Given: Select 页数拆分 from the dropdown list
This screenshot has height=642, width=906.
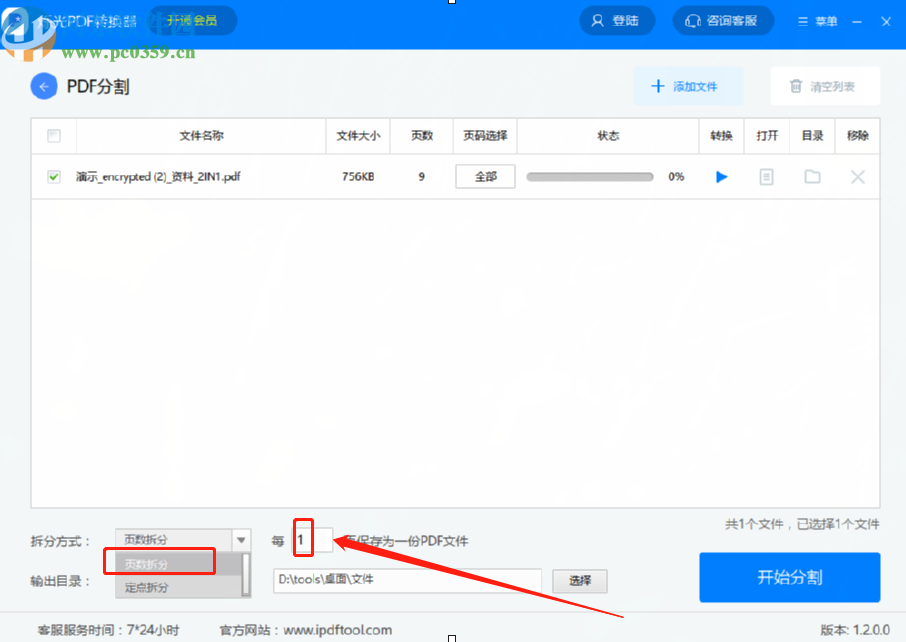Looking at the screenshot, I should [x=160, y=563].
